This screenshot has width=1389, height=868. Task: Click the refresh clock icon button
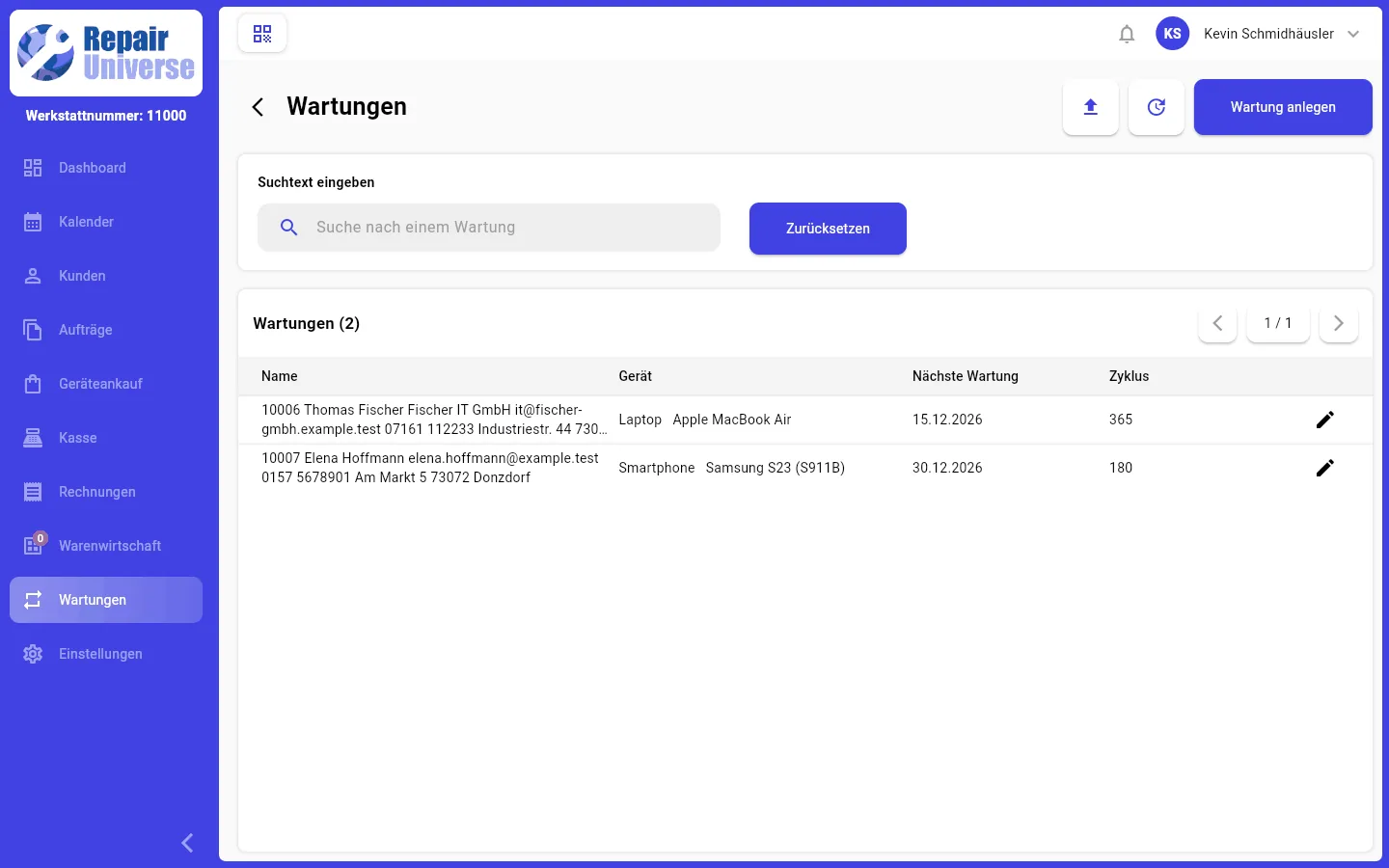click(x=1157, y=107)
